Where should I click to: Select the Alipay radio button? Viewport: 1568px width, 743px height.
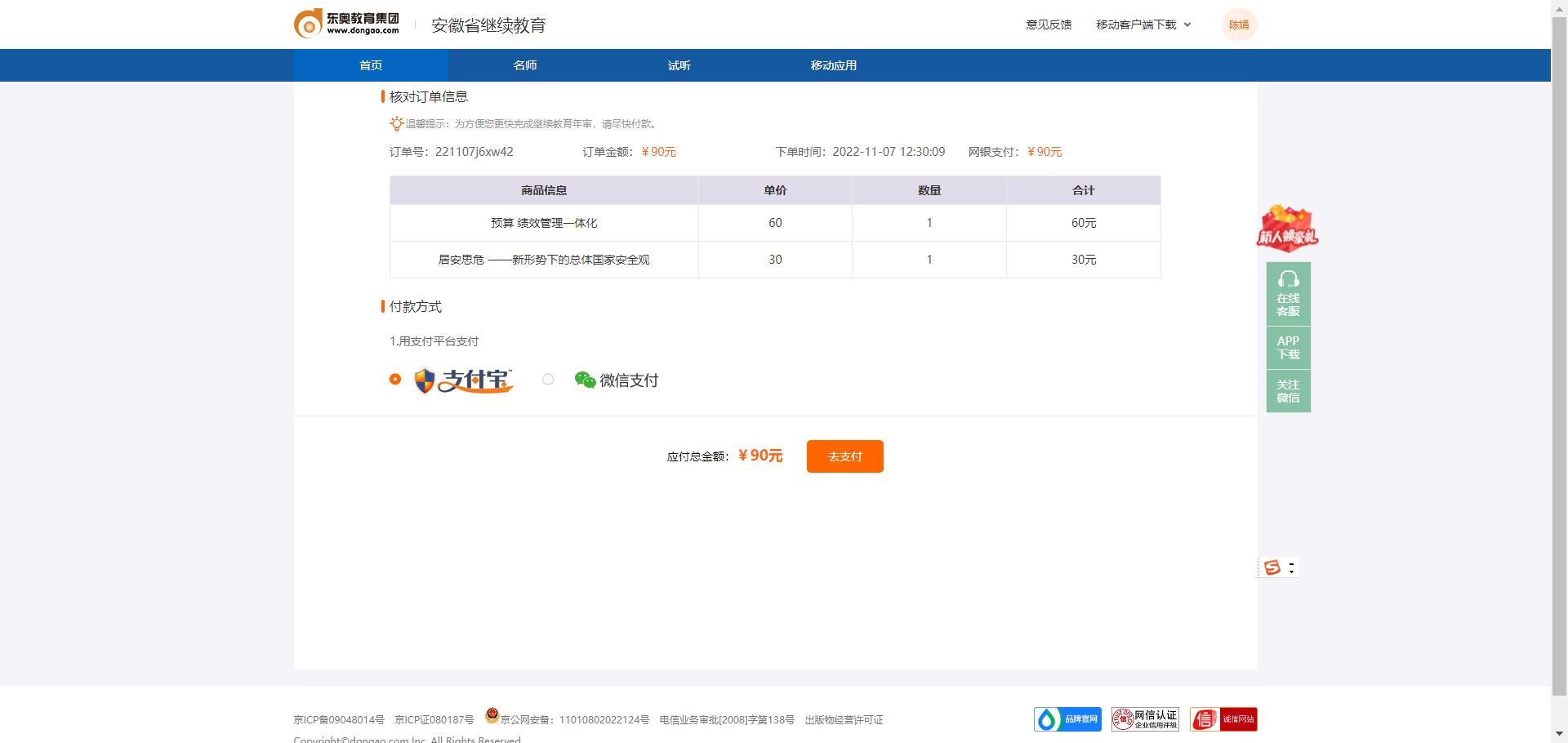[395, 380]
